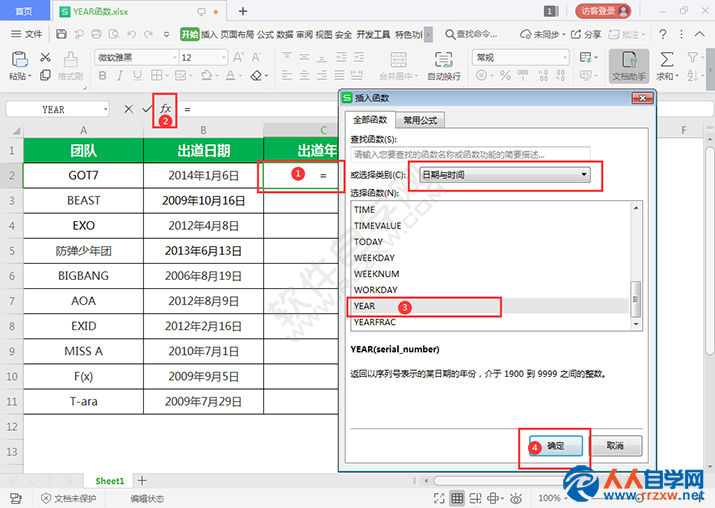Select the 全部函数 tab in the dialog
Image resolution: width=715 pixels, height=508 pixels.
tap(370, 119)
